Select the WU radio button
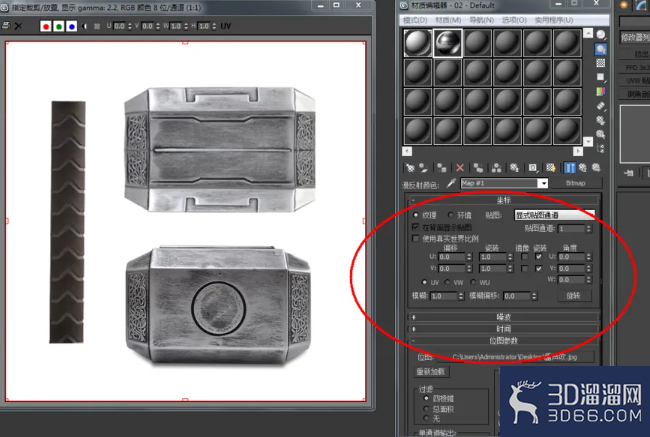This screenshot has height=437, width=650. tap(473, 282)
